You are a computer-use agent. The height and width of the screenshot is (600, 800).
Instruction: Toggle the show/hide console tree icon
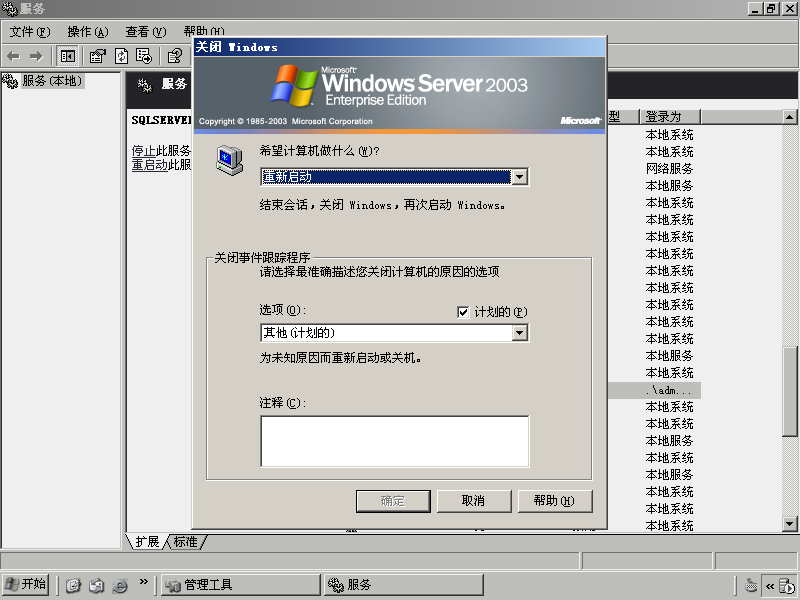67,56
